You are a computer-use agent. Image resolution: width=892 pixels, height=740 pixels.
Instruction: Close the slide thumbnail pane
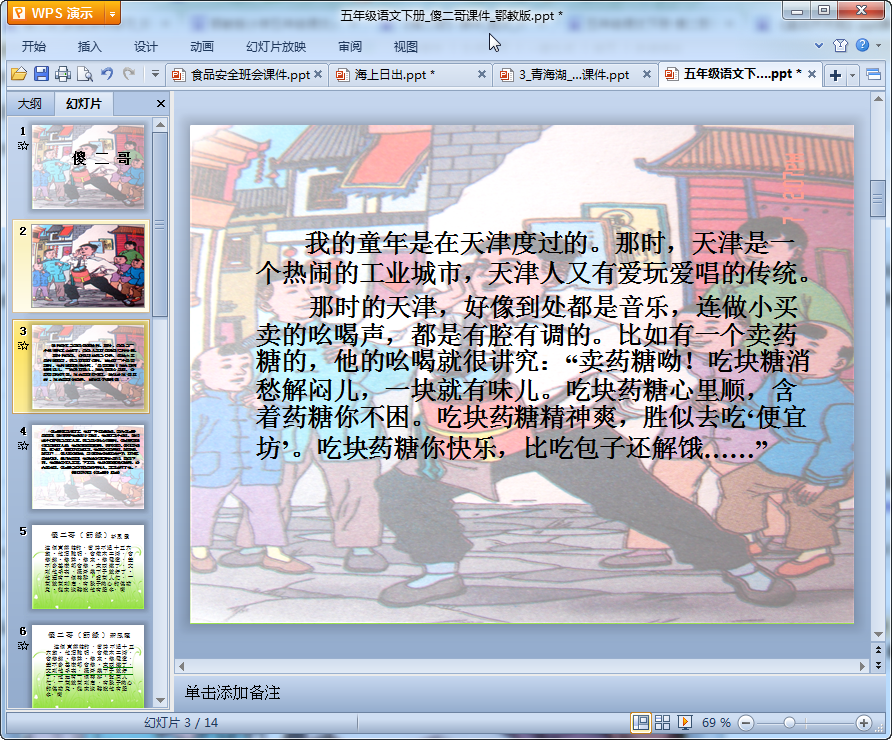160,104
